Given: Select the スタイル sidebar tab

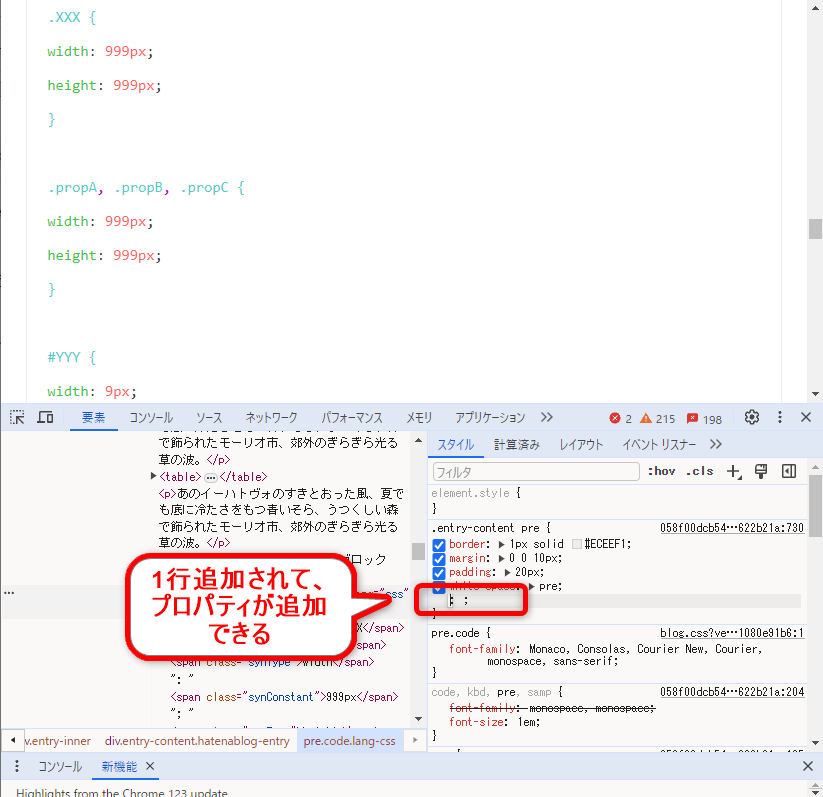Looking at the screenshot, I should (x=456, y=445).
